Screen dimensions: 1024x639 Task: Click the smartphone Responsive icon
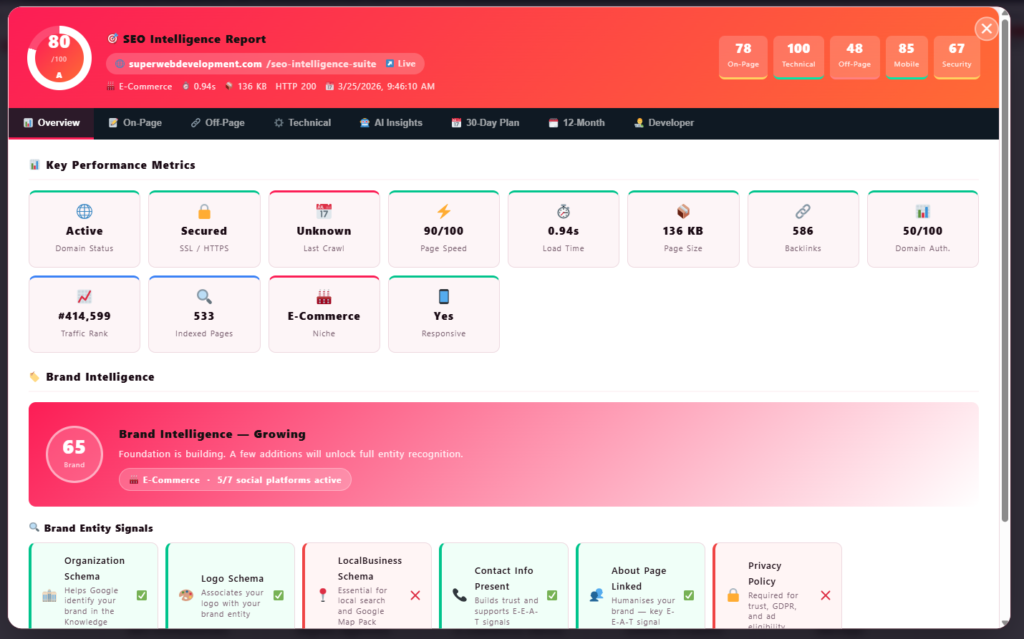coord(444,296)
